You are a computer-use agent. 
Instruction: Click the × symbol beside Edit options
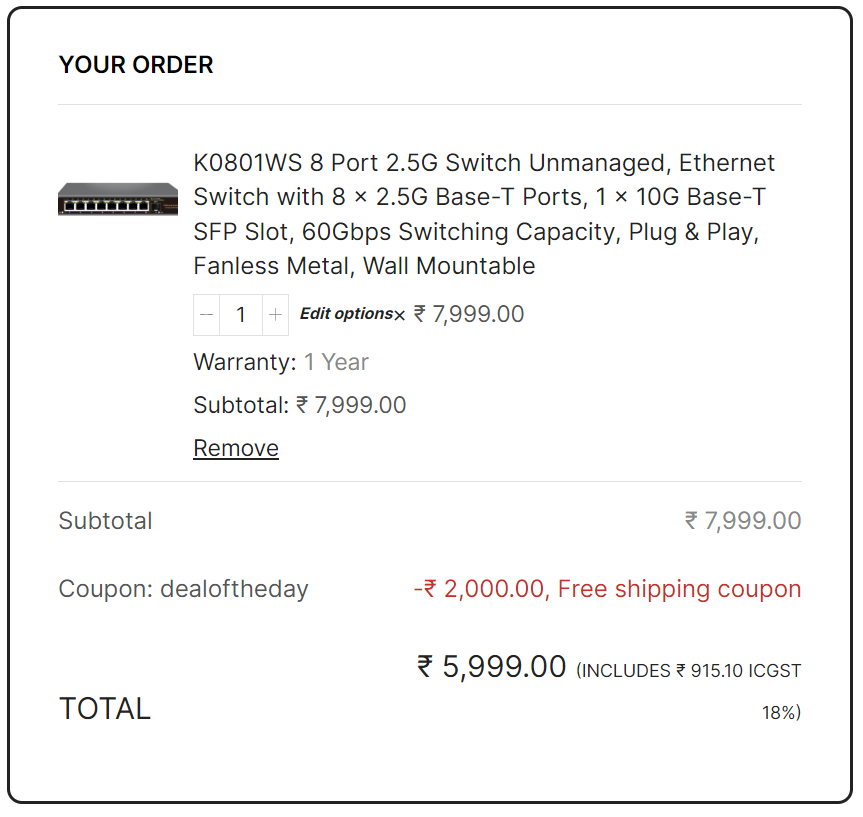coord(400,316)
